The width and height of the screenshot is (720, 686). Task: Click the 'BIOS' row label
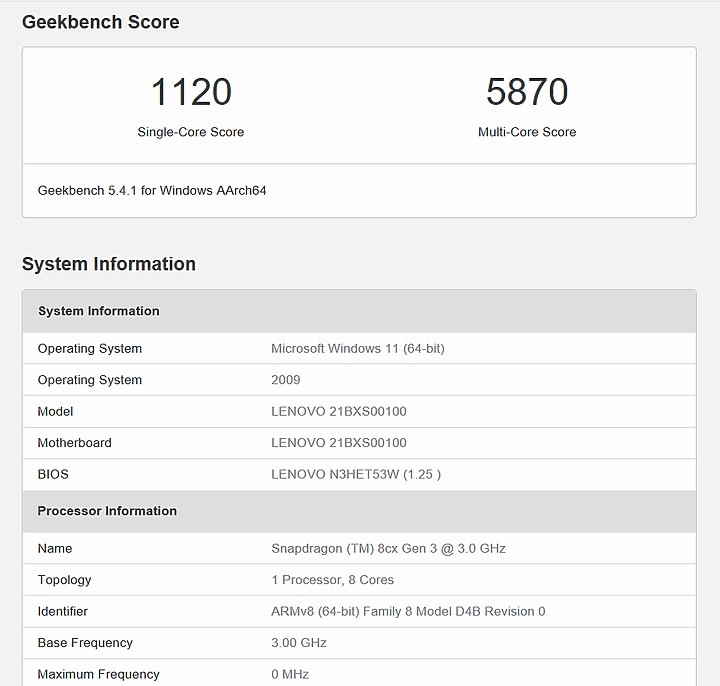click(53, 474)
